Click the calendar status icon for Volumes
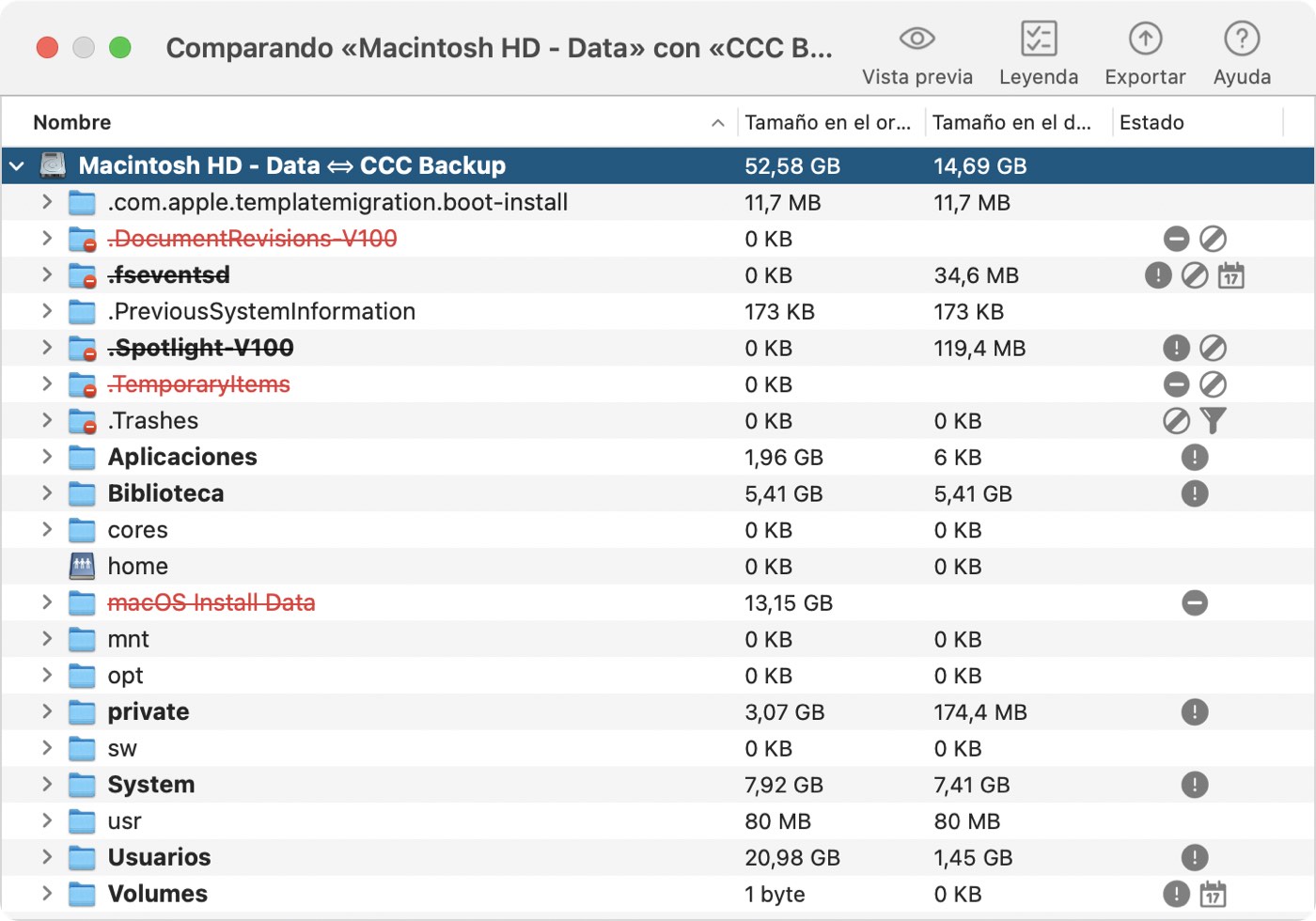Viewport: 1316px width, 921px height. (x=1213, y=894)
